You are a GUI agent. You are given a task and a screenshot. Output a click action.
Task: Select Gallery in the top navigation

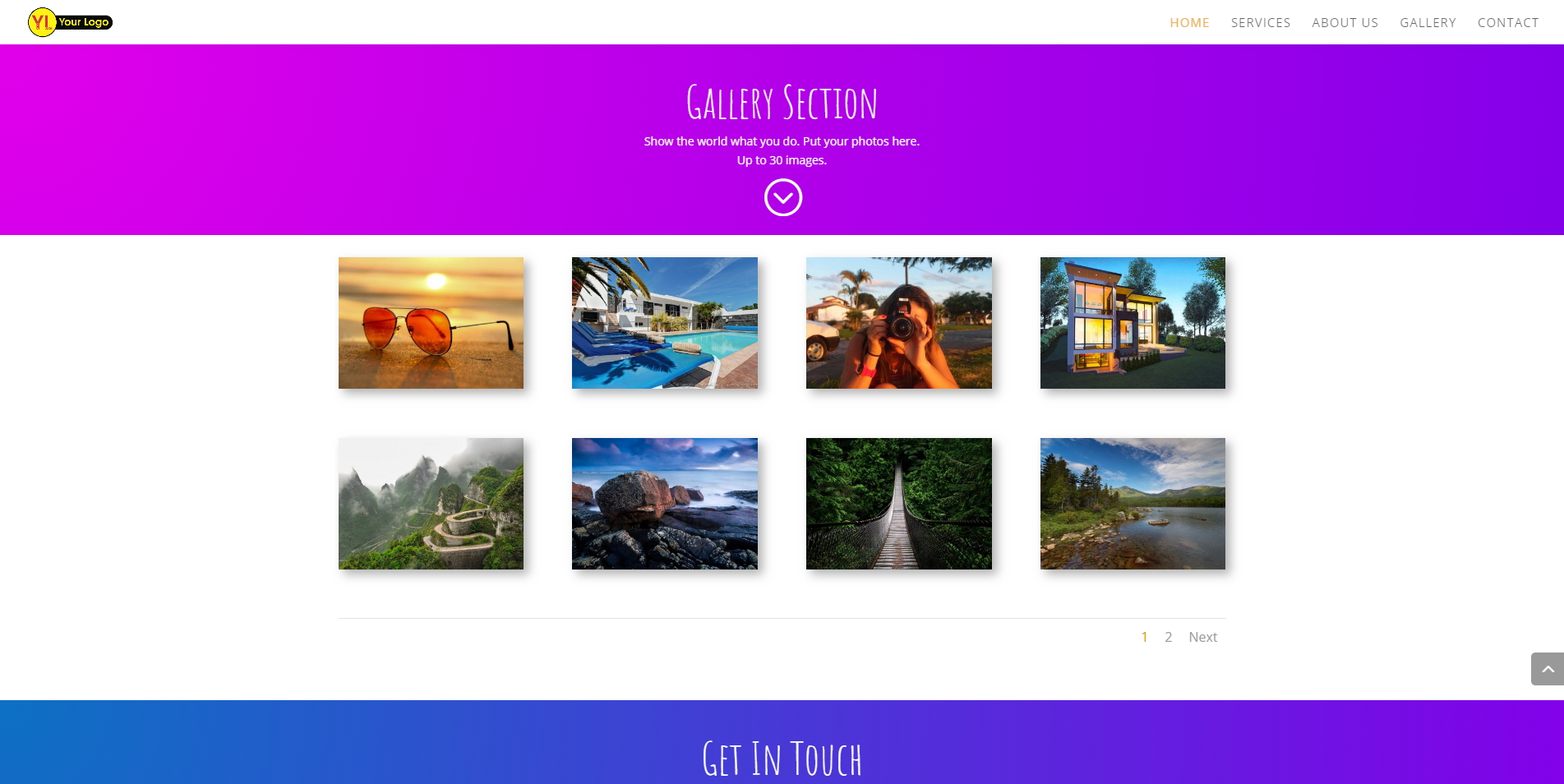1428,23
